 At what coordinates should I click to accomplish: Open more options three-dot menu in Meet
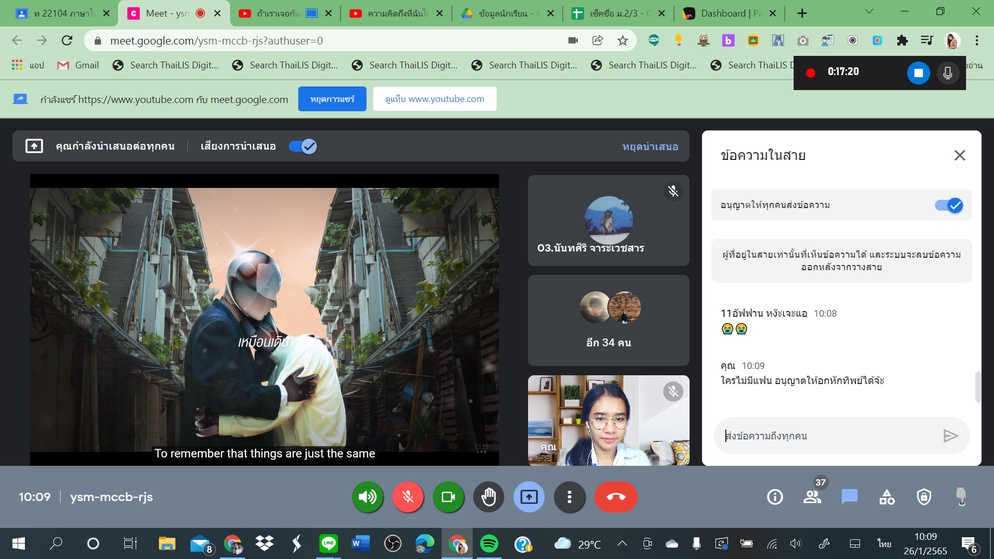tap(569, 497)
